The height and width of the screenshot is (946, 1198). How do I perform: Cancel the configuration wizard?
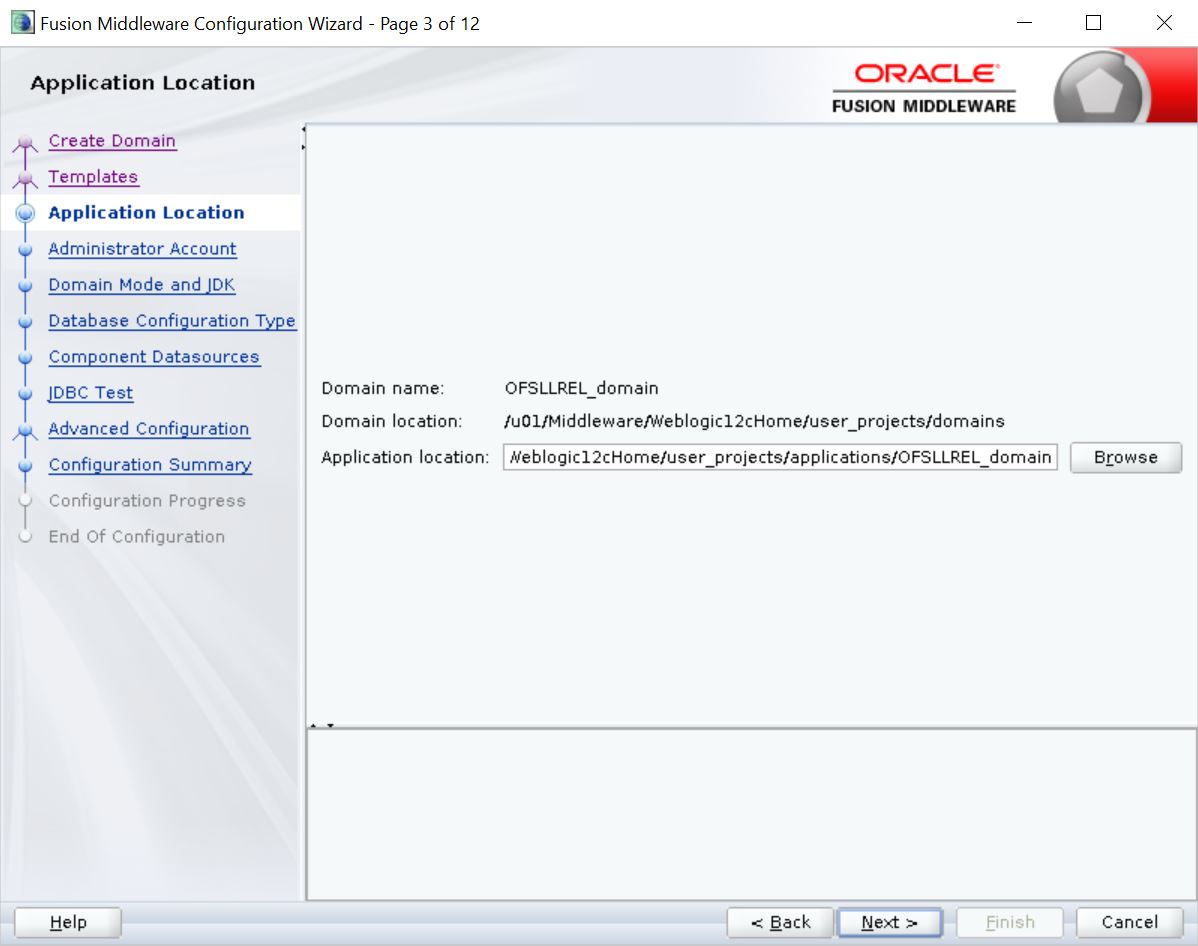(x=1129, y=922)
